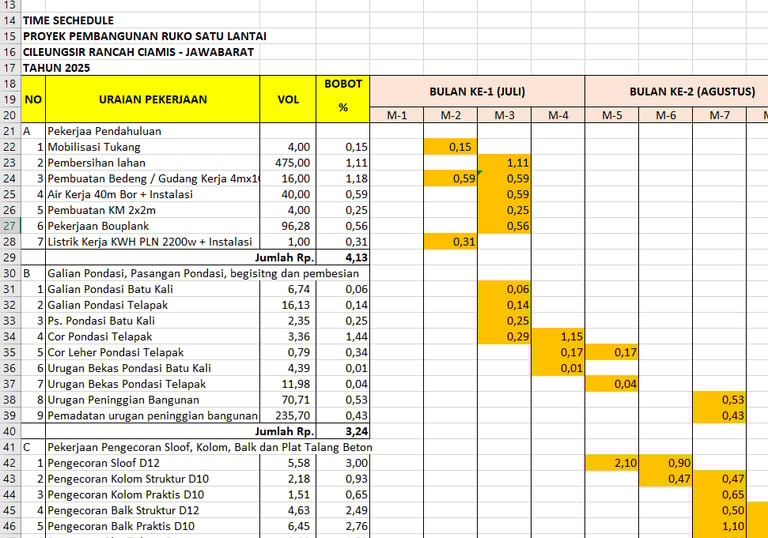Click the Pengecoran Balk Struktur D12 cell
The width and height of the screenshot is (768, 538).
coord(153,510)
